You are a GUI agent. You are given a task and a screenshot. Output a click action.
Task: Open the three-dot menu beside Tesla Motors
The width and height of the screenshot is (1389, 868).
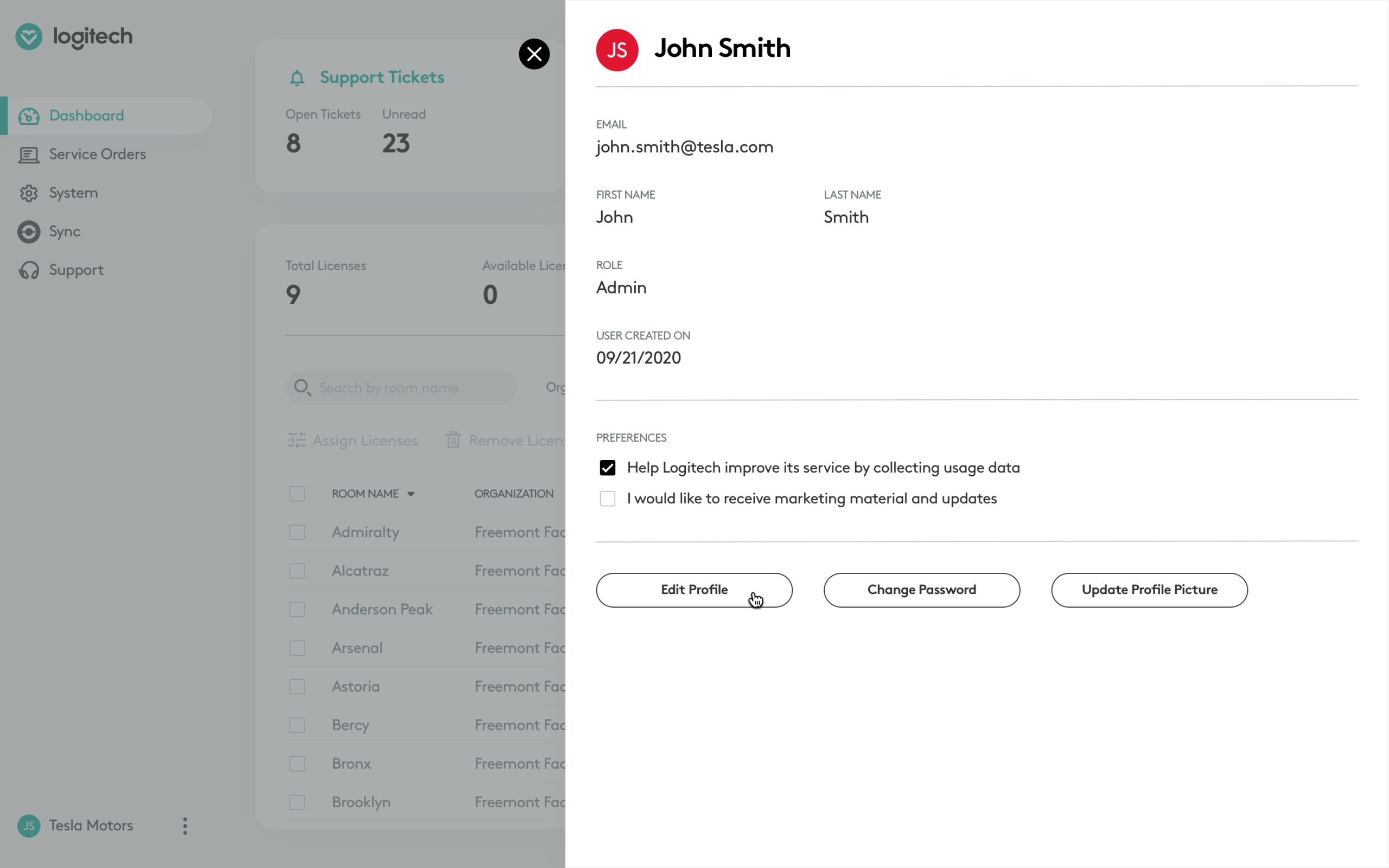185,826
